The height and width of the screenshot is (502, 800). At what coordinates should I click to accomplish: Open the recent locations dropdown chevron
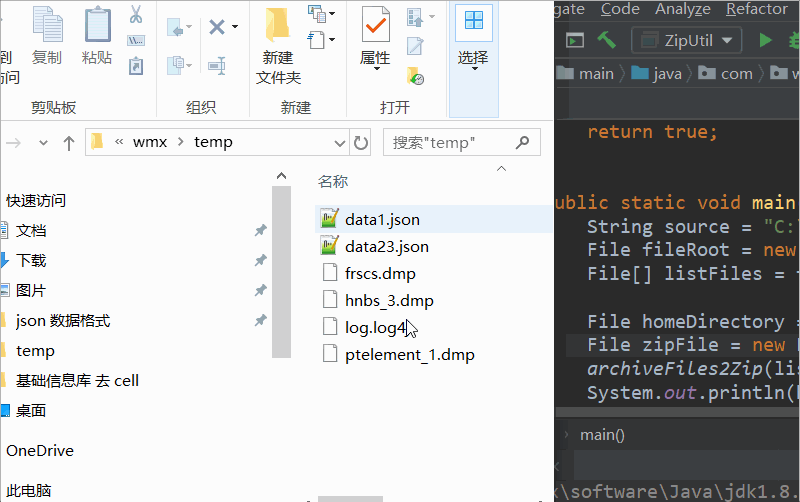pyautogui.click(x=43, y=143)
